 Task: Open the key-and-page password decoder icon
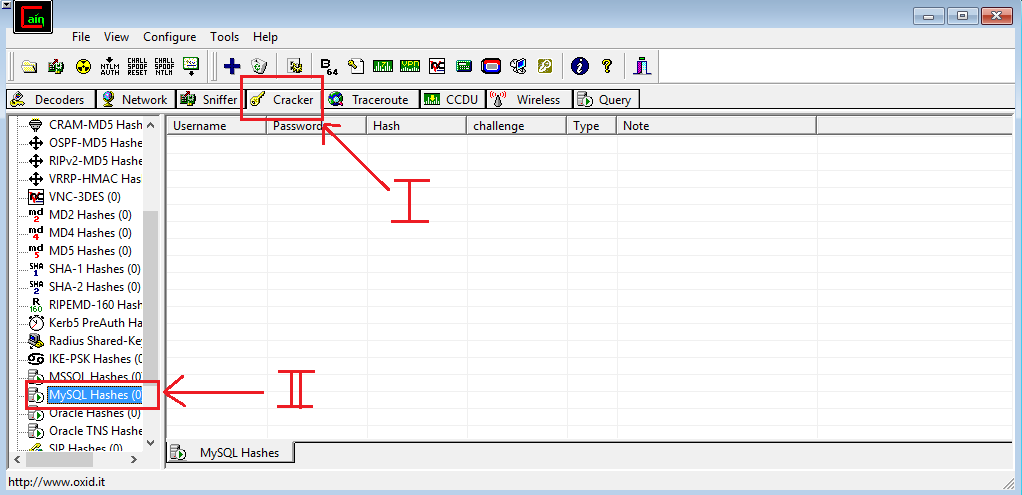tap(355, 66)
